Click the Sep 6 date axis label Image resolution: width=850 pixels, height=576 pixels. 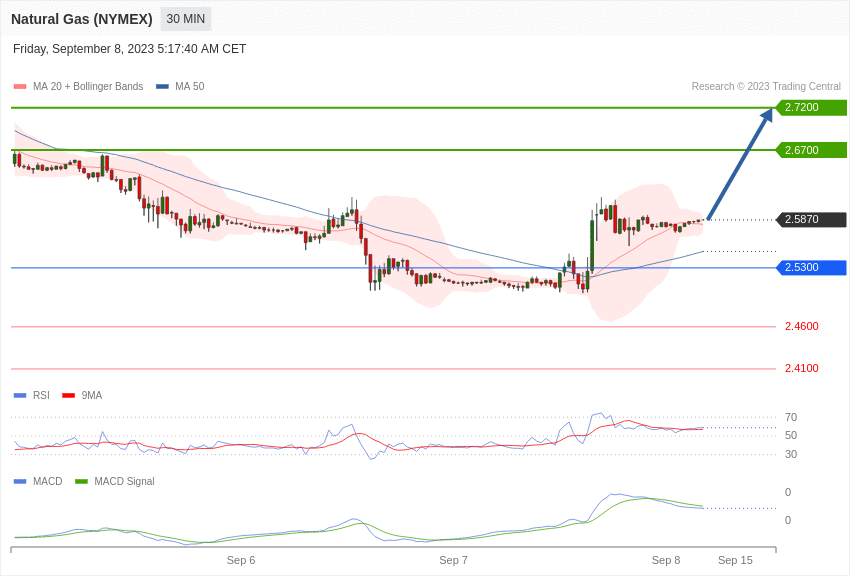[241, 560]
